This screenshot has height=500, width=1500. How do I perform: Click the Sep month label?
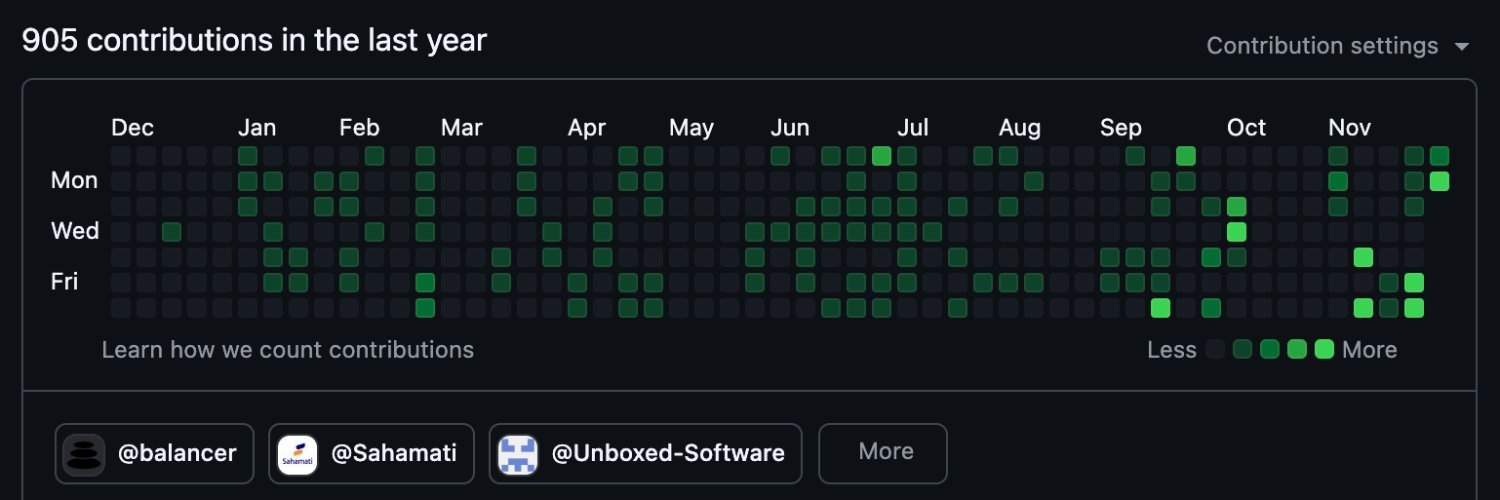pos(1121,128)
